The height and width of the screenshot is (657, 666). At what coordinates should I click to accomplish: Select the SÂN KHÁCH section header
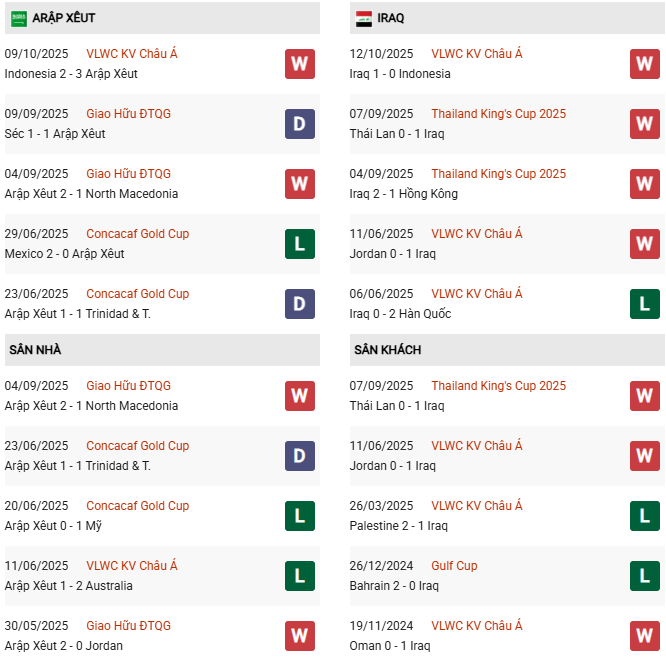[387, 350]
